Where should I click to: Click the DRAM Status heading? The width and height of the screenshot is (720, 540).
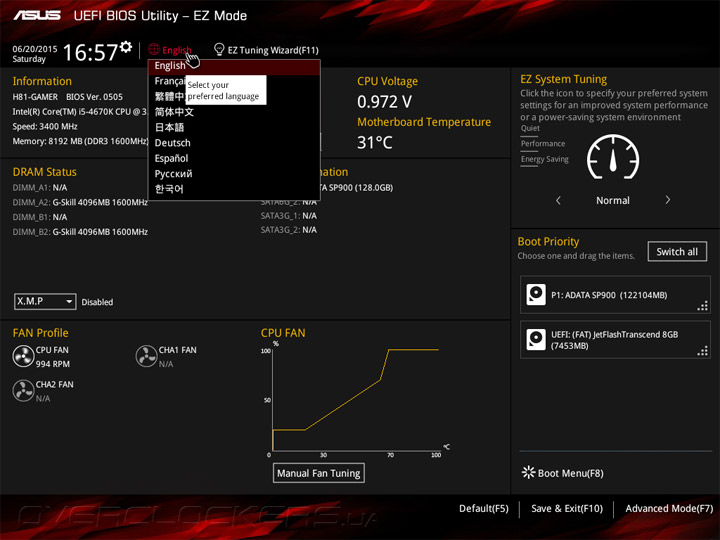pos(45,172)
